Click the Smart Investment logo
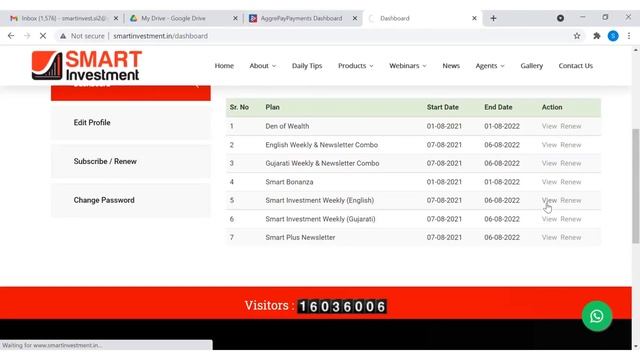Screen dimensions: 640x360 [x=87, y=65]
